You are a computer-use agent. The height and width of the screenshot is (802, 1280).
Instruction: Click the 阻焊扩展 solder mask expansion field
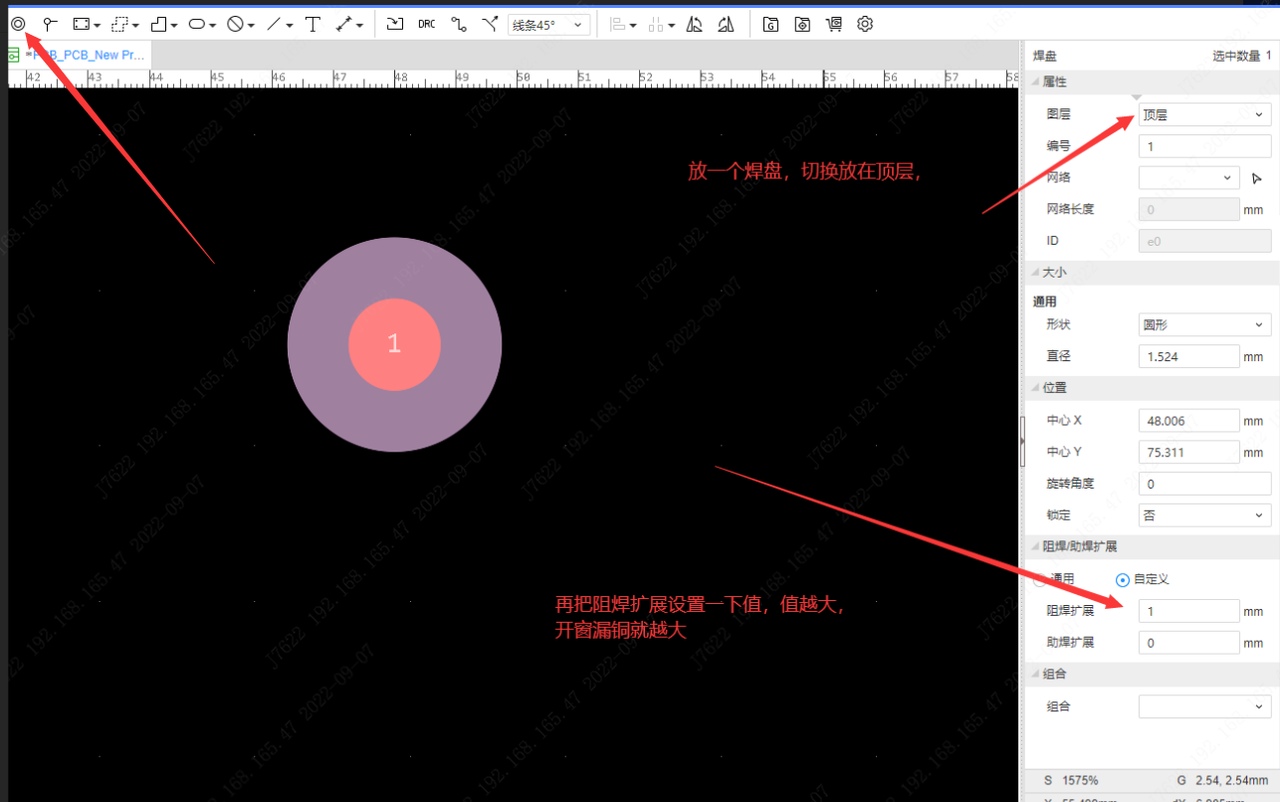[1189, 611]
